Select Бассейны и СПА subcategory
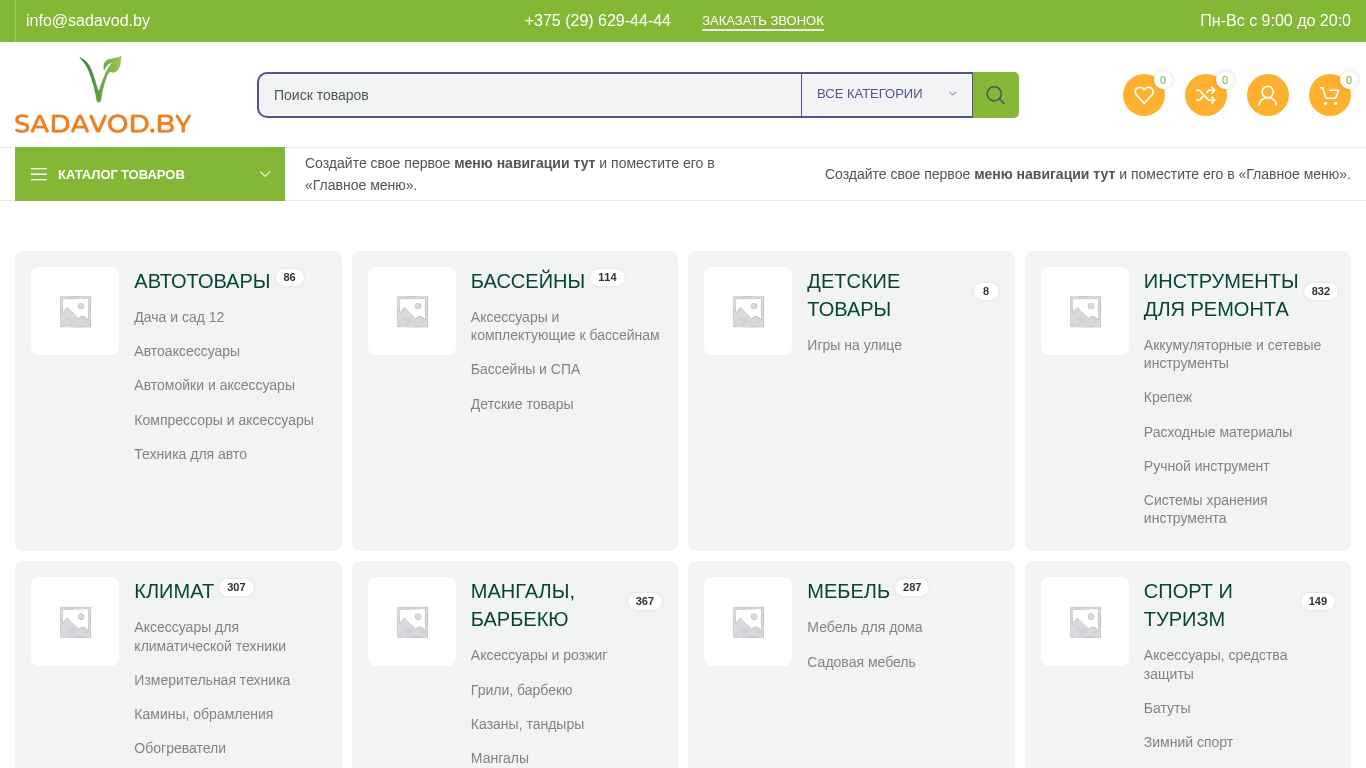 pyautogui.click(x=525, y=369)
